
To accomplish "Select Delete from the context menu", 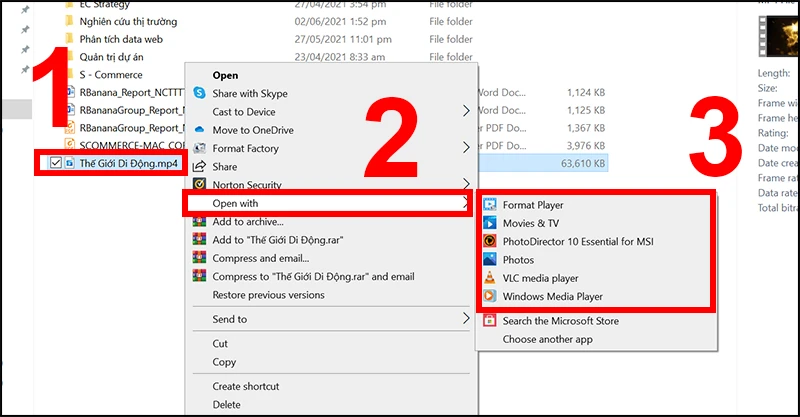I will tap(227, 405).
